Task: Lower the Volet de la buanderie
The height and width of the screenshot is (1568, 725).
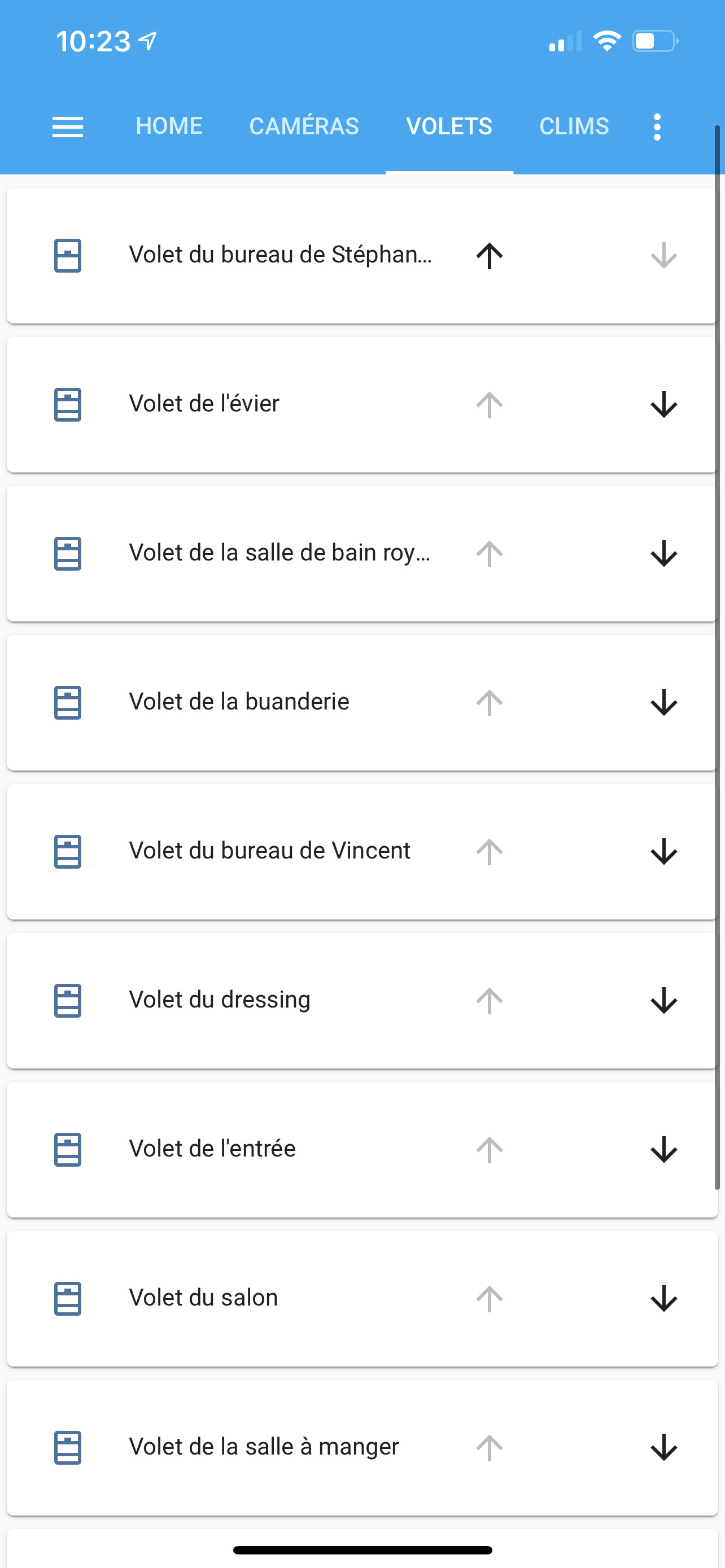Action: [x=663, y=703]
